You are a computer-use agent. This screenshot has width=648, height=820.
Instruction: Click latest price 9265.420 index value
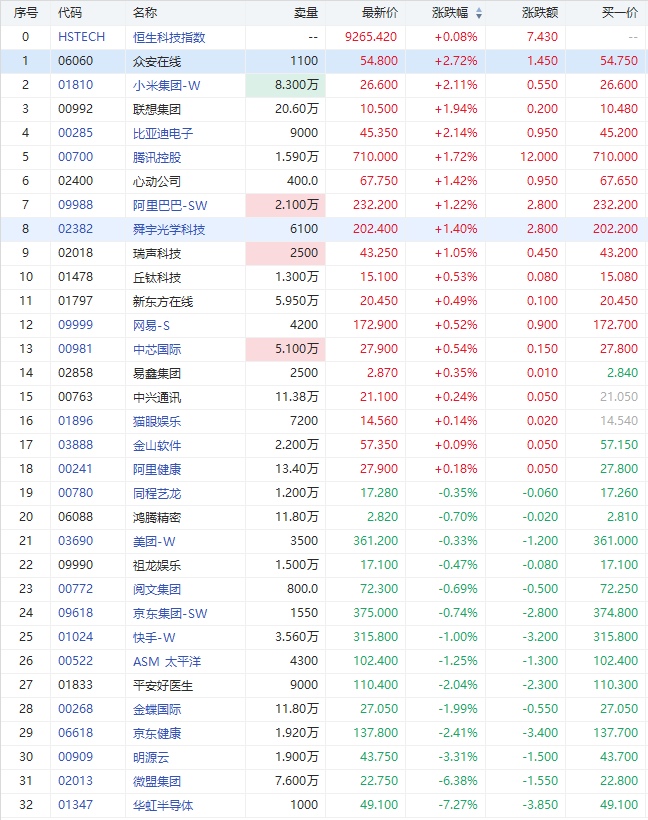[x=371, y=37]
